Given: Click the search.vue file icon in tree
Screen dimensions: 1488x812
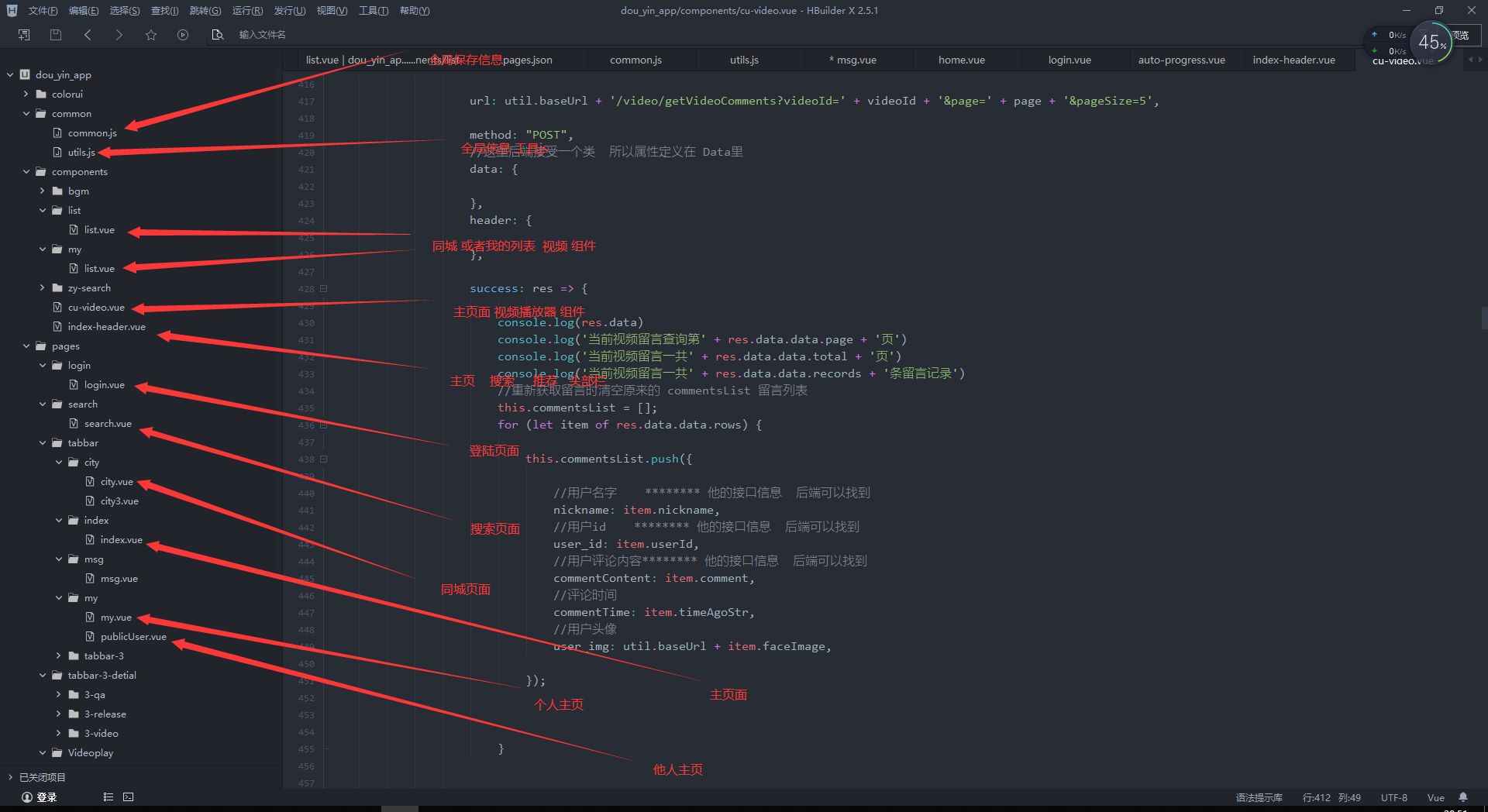Looking at the screenshot, I should (74, 424).
